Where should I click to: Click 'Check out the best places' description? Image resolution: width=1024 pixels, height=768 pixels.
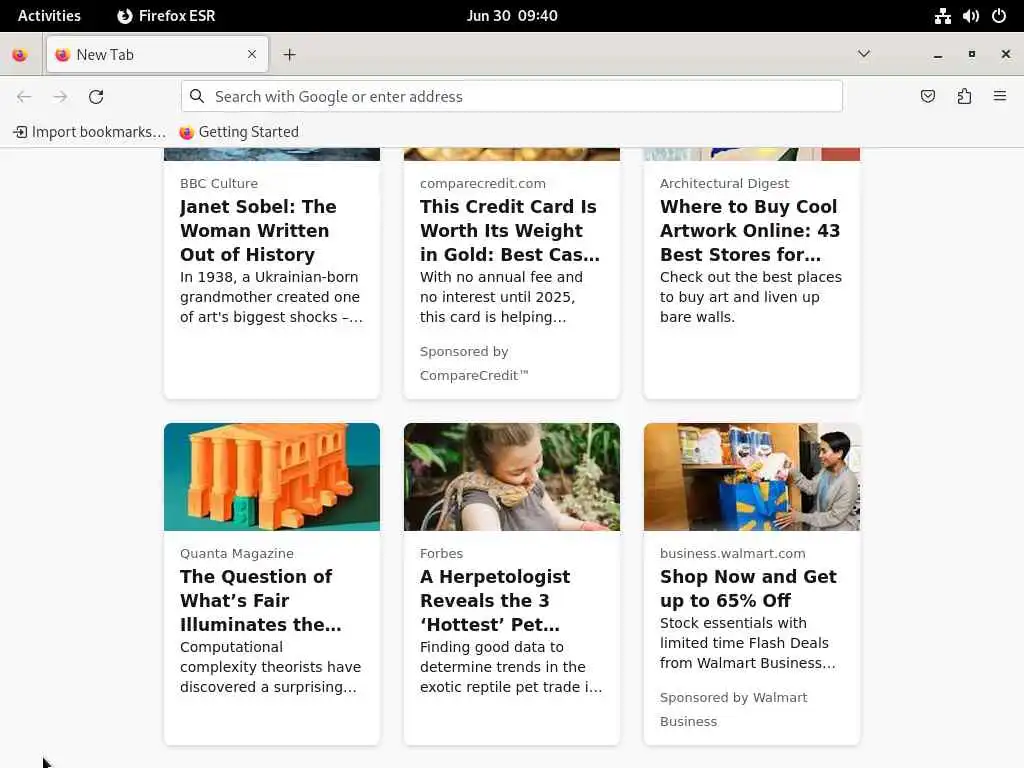pyautogui.click(x=750, y=297)
